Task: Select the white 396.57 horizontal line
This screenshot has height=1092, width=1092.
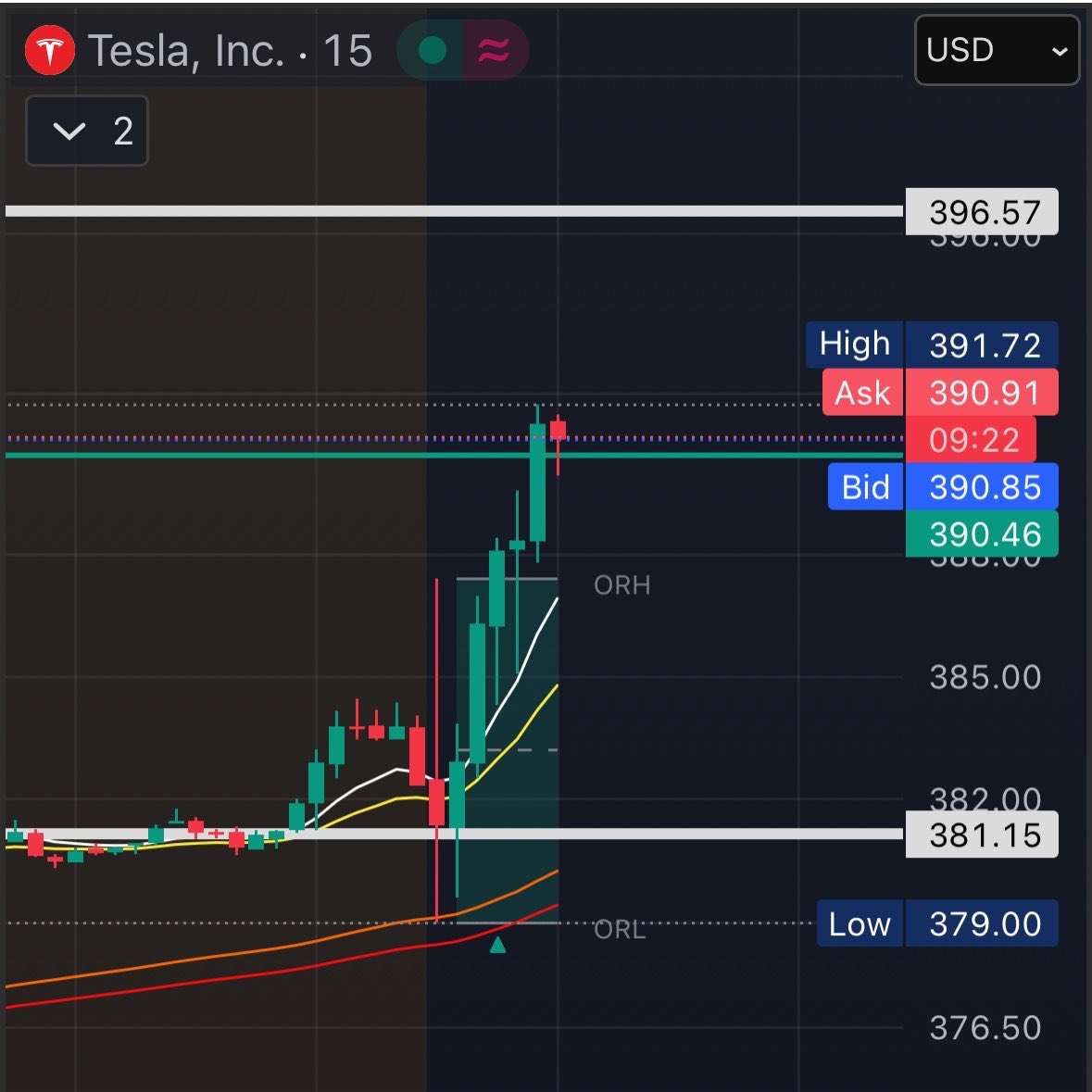Action: click(x=454, y=211)
